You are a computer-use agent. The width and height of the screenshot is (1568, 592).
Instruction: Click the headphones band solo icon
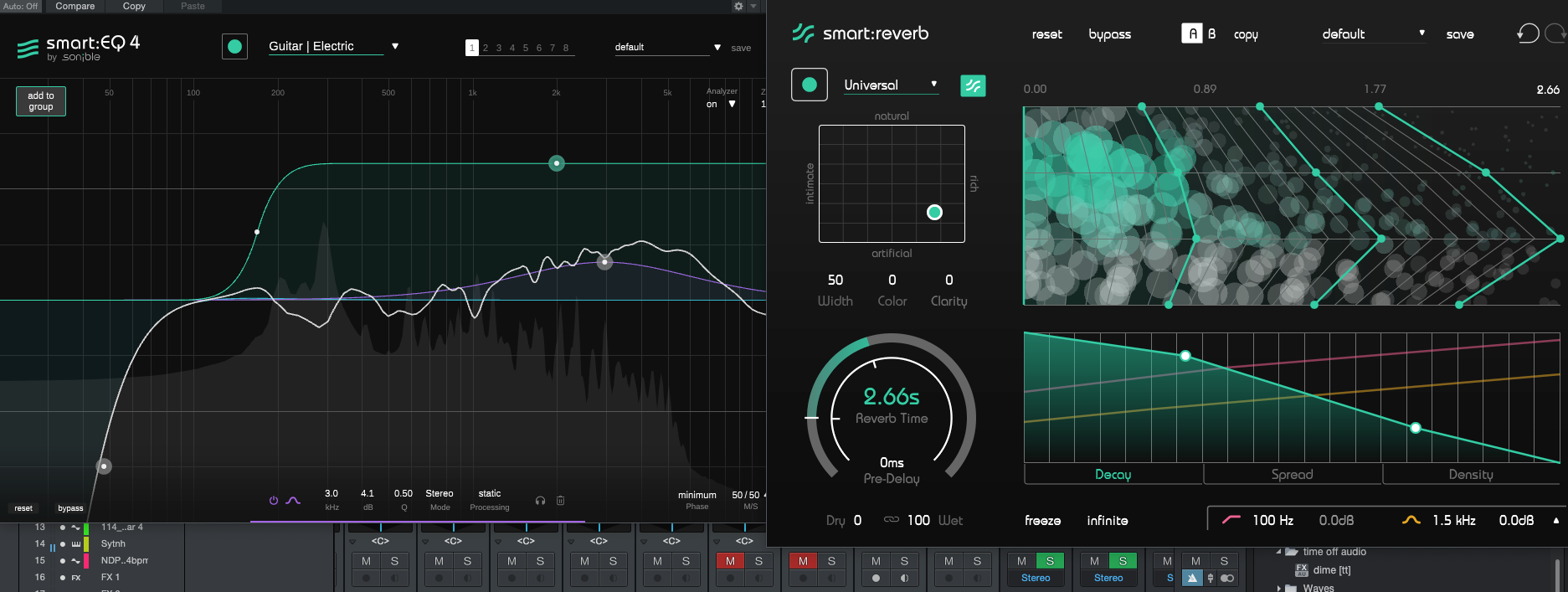540,501
